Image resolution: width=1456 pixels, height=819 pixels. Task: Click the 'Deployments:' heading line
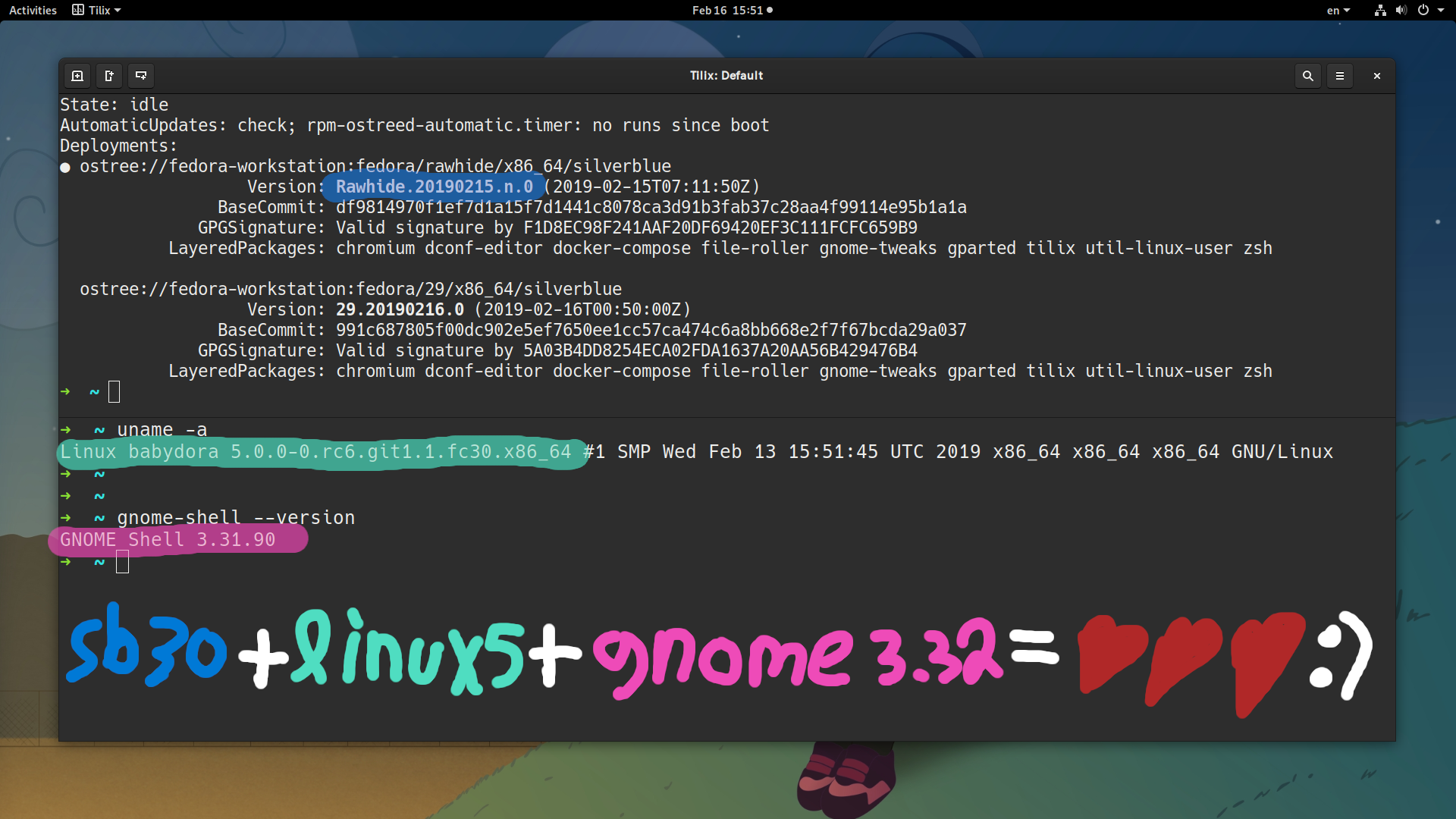[118, 146]
